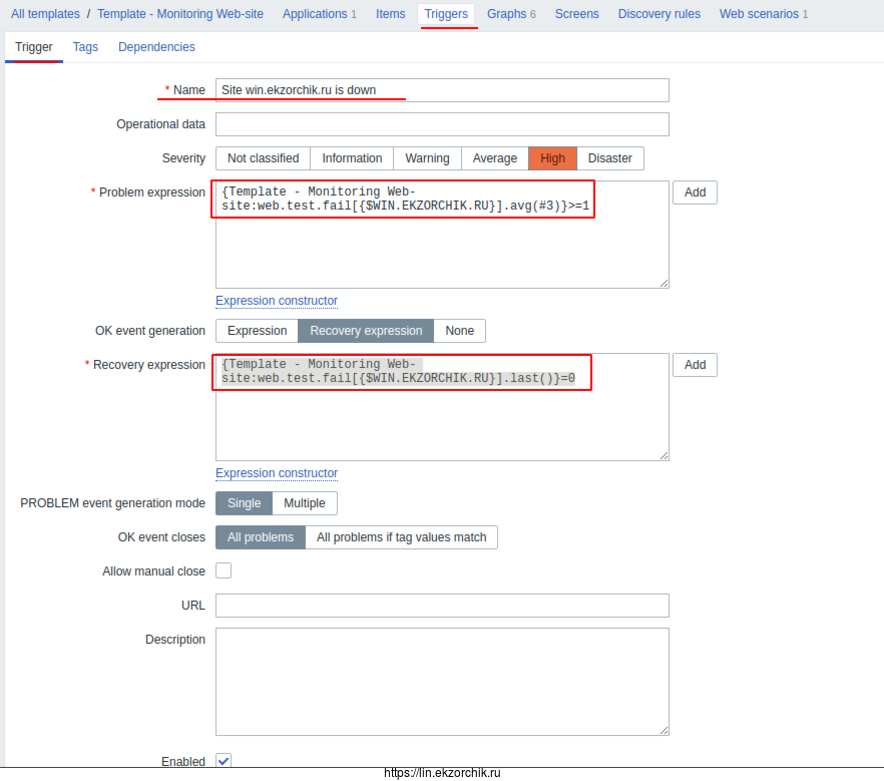Open Discovery rules section
The width and height of the screenshot is (884, 781).
[x=658, y=14]
